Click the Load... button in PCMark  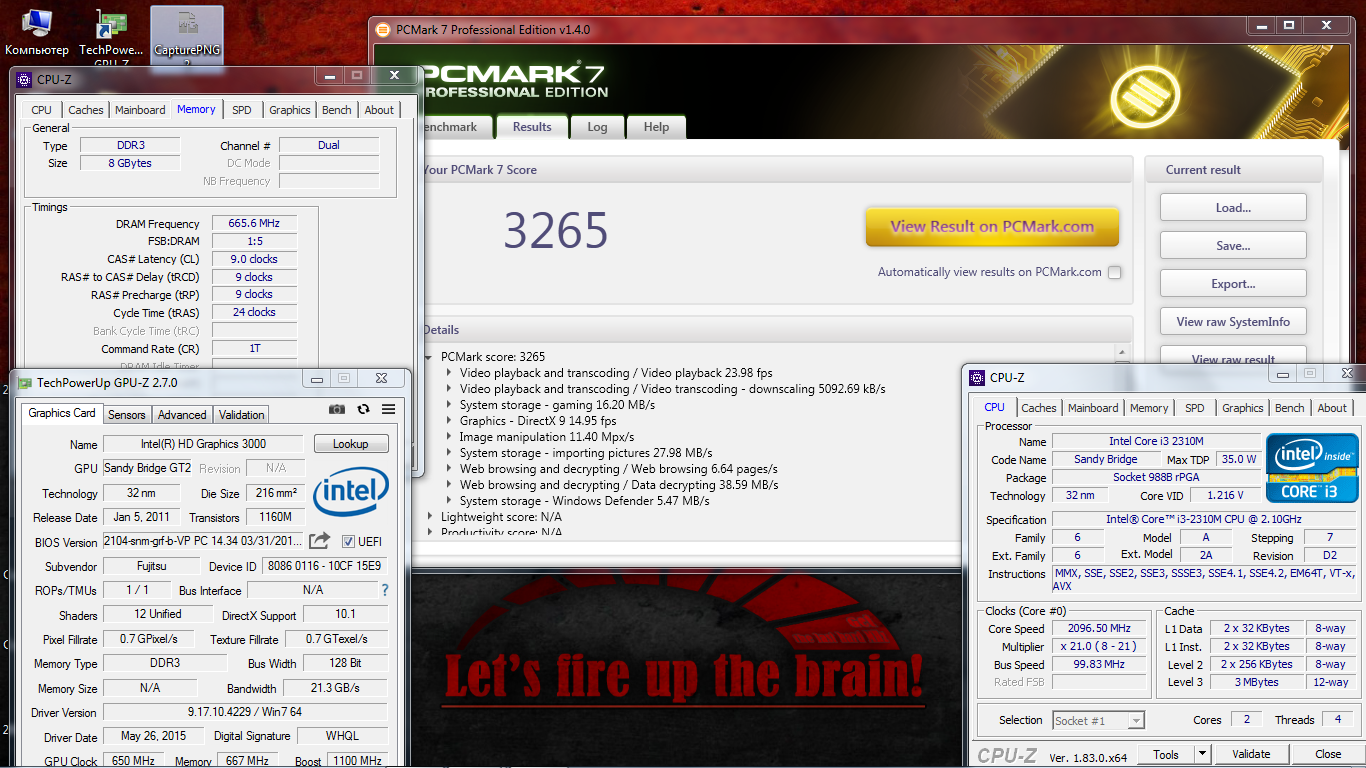pos(1233,208)
